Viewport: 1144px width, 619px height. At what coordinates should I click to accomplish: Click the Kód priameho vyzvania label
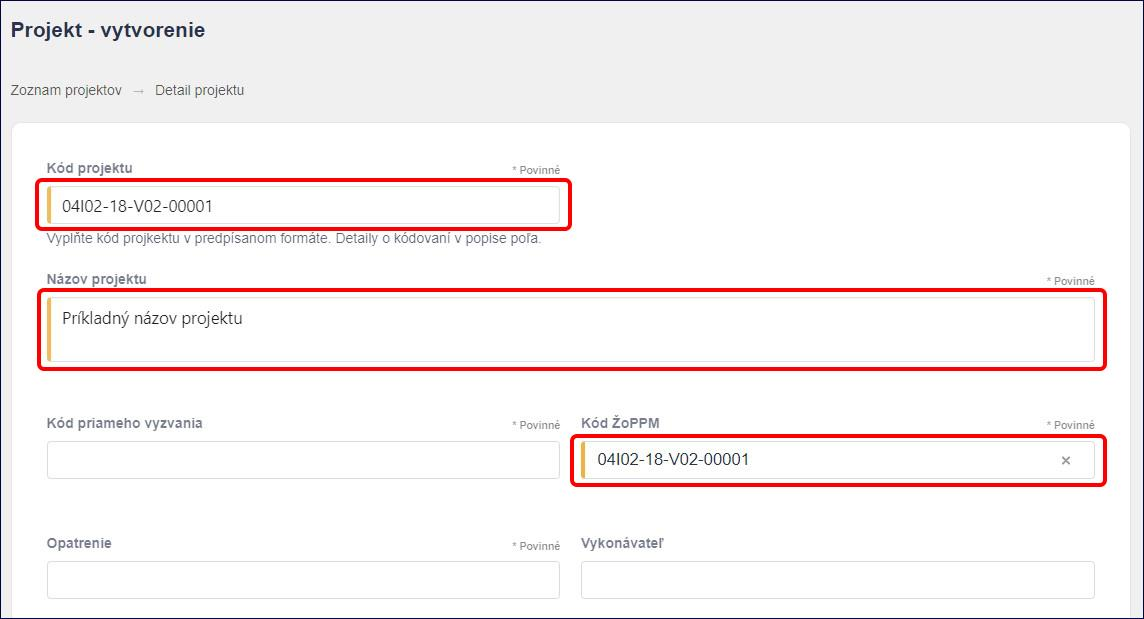click(x=125, y=423)
